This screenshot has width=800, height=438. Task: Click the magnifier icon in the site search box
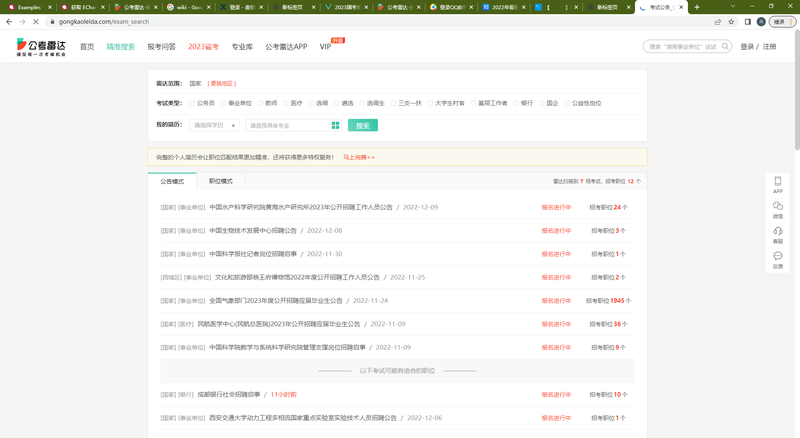pyautogui.click(x=725, y=46)
